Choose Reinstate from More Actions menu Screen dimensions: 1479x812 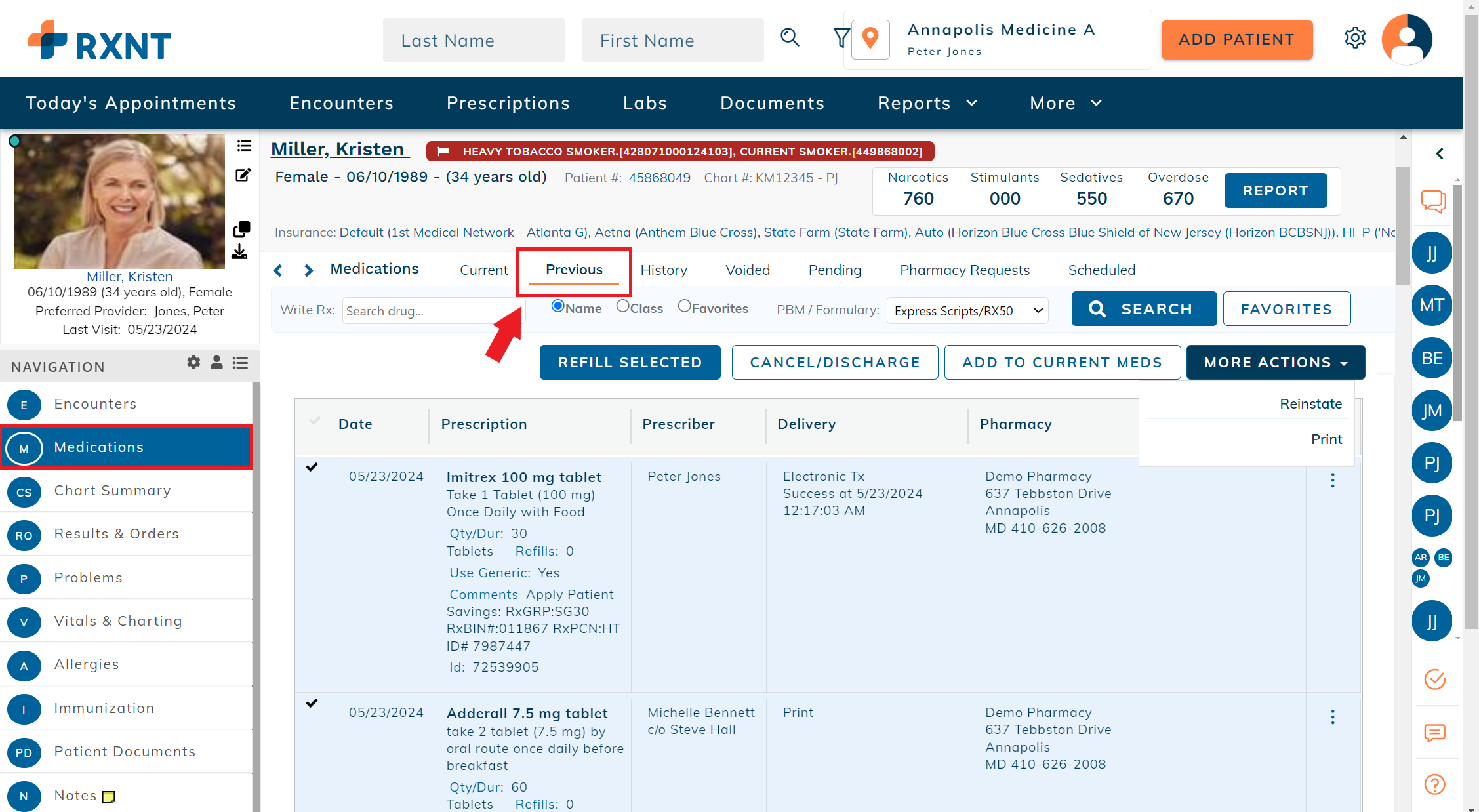coord(1310,403)
